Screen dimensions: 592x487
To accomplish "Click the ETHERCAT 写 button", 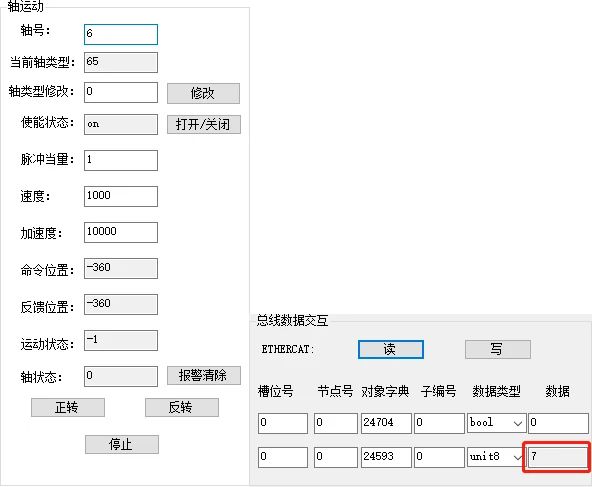I will pos(498,349).
